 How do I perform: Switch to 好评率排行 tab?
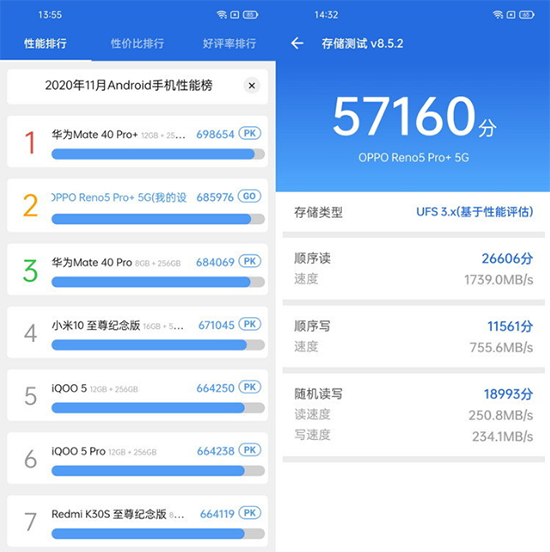tap(229, 44)
